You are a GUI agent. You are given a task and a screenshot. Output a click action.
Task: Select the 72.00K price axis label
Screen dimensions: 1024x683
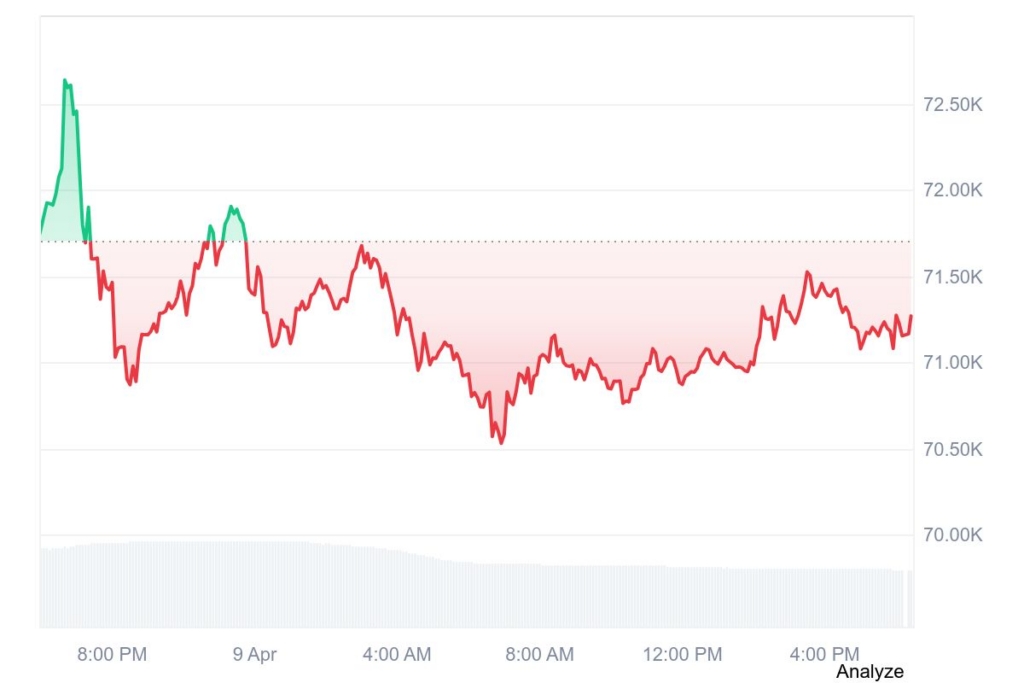(x=952, y=190)
